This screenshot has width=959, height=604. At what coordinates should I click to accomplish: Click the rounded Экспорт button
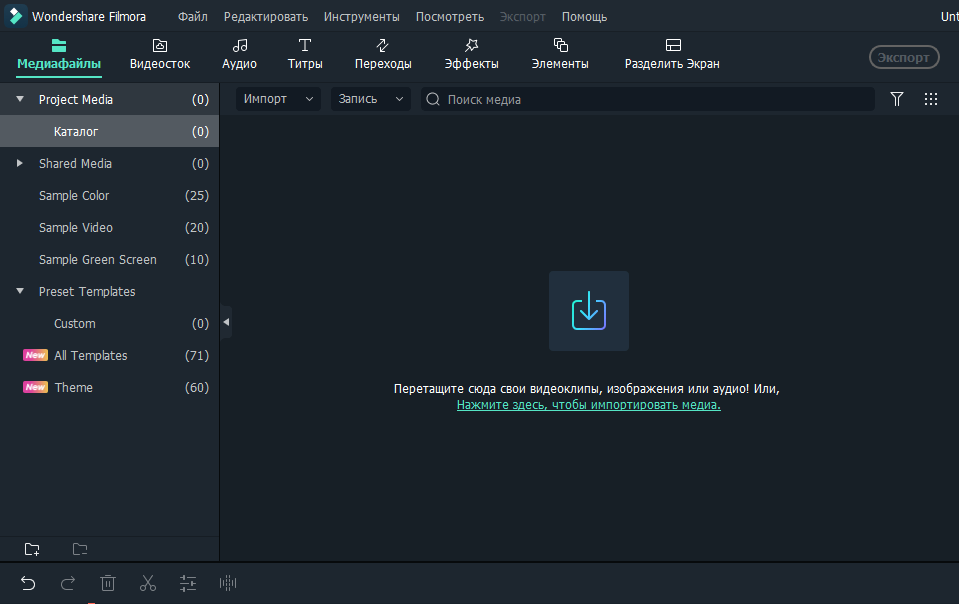[x=904, y=57]
